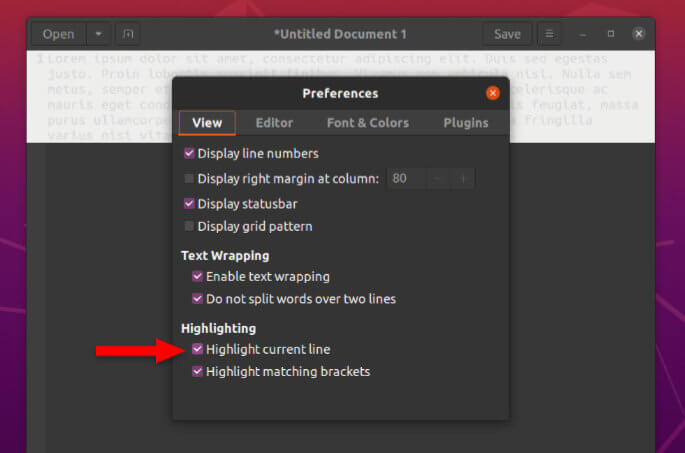
Task: Disable Enable text wrapping checkbox
Action: 197,277
